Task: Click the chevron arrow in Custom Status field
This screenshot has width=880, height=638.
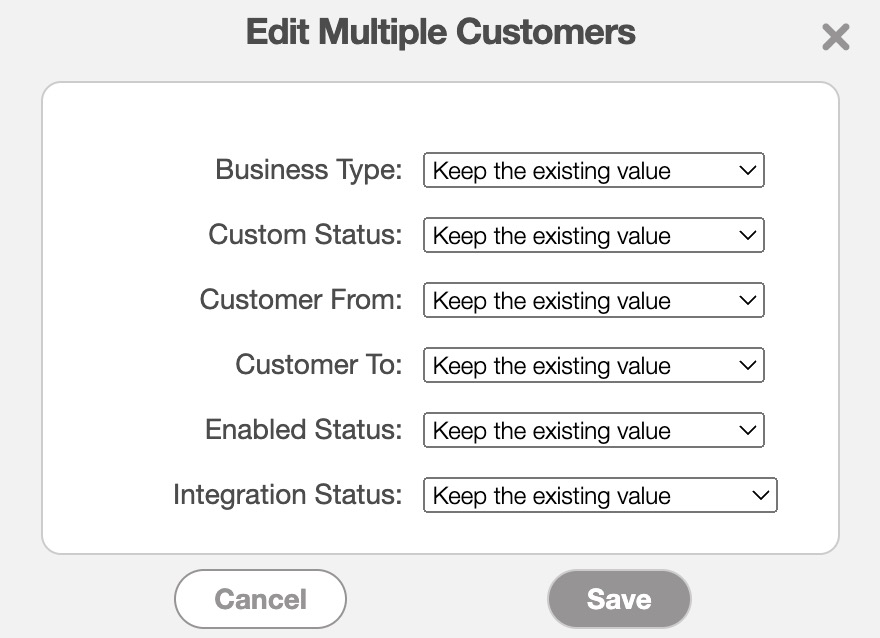Action: click(747, 236)
